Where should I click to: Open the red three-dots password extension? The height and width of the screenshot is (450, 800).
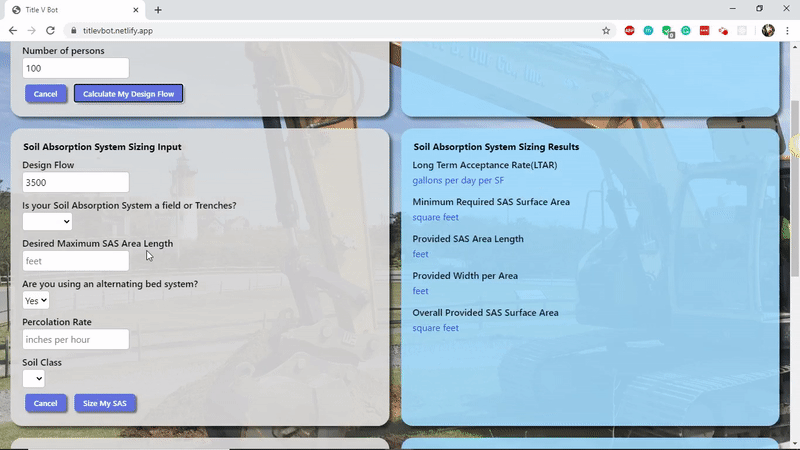(704, 31)
